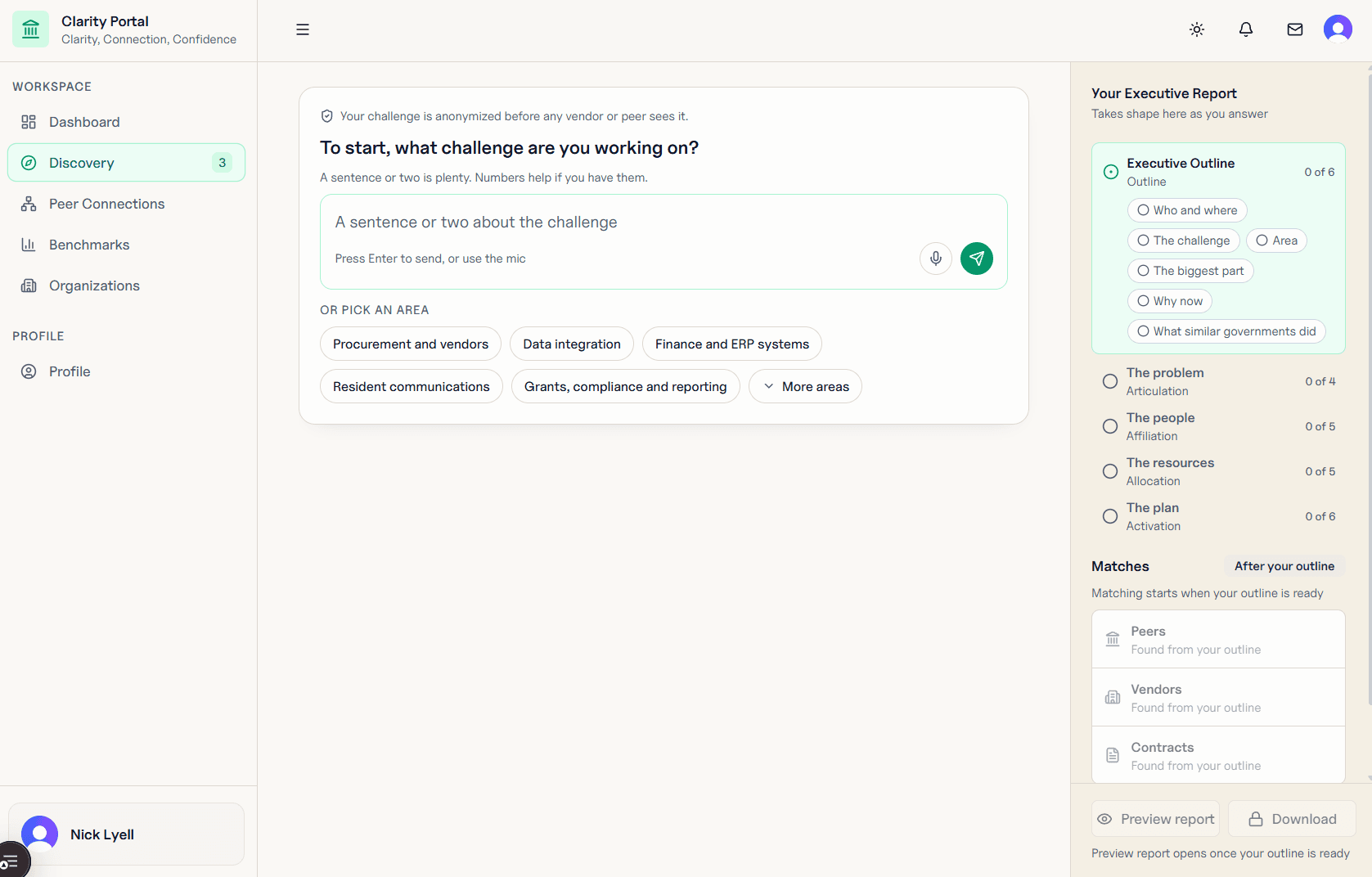Screen dimensions: 1372x877
Task: Open Benchmarks page
Action: pos(126,245)
